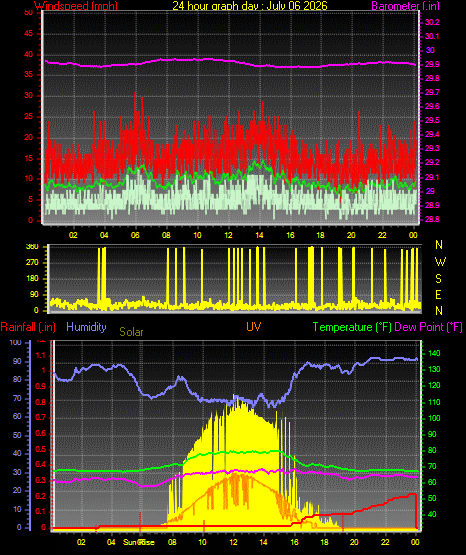Click the 110 value on the green temperature scale
Image resolution: width=466 pixels, height=555 pixels.
pos(434,402)
